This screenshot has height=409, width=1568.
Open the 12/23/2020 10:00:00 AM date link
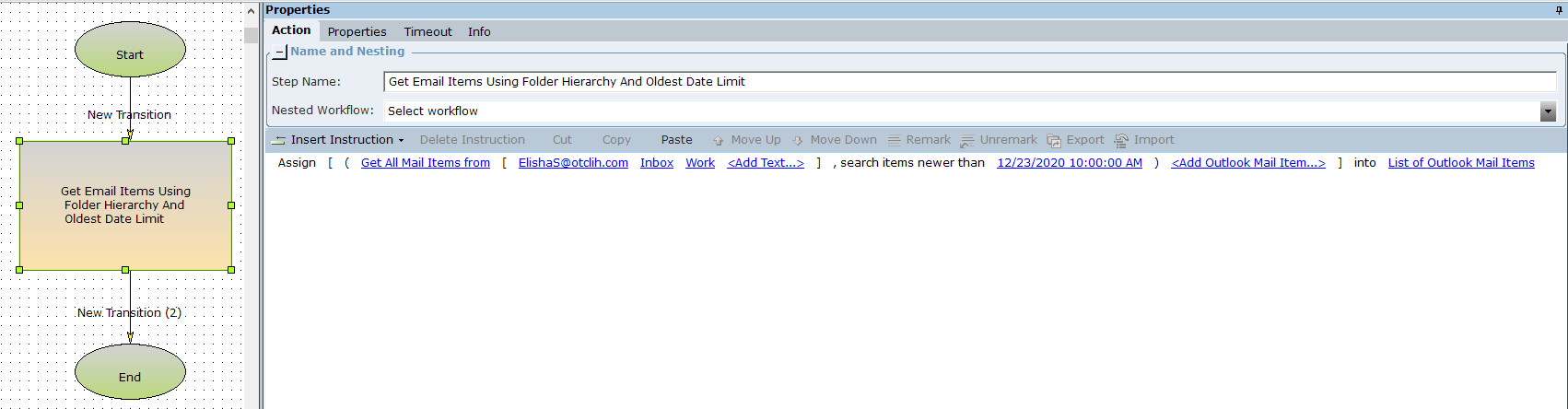point(1069,163)
